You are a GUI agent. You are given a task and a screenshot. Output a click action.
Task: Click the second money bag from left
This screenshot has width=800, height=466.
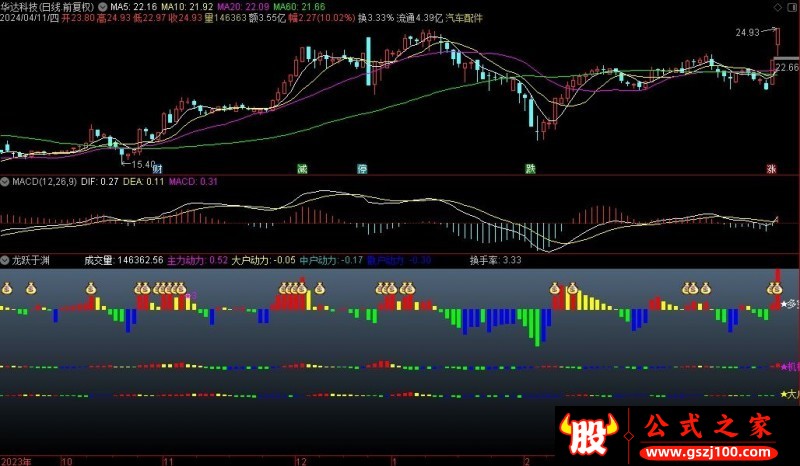point(31,288)
